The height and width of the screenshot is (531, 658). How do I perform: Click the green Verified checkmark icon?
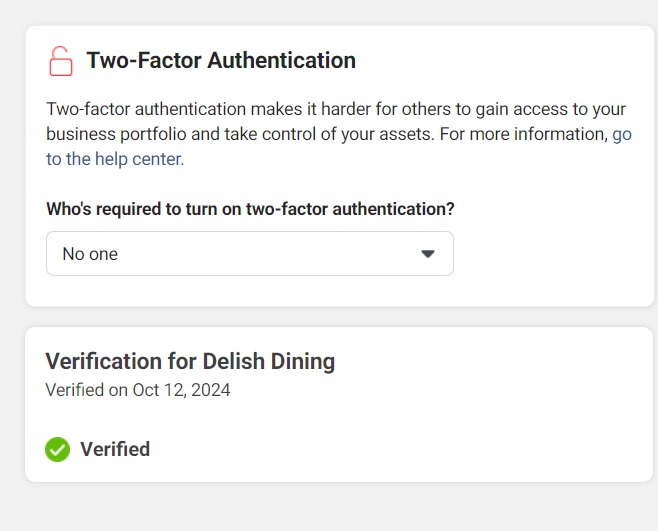pyautogui.click(x=57, y=449)
